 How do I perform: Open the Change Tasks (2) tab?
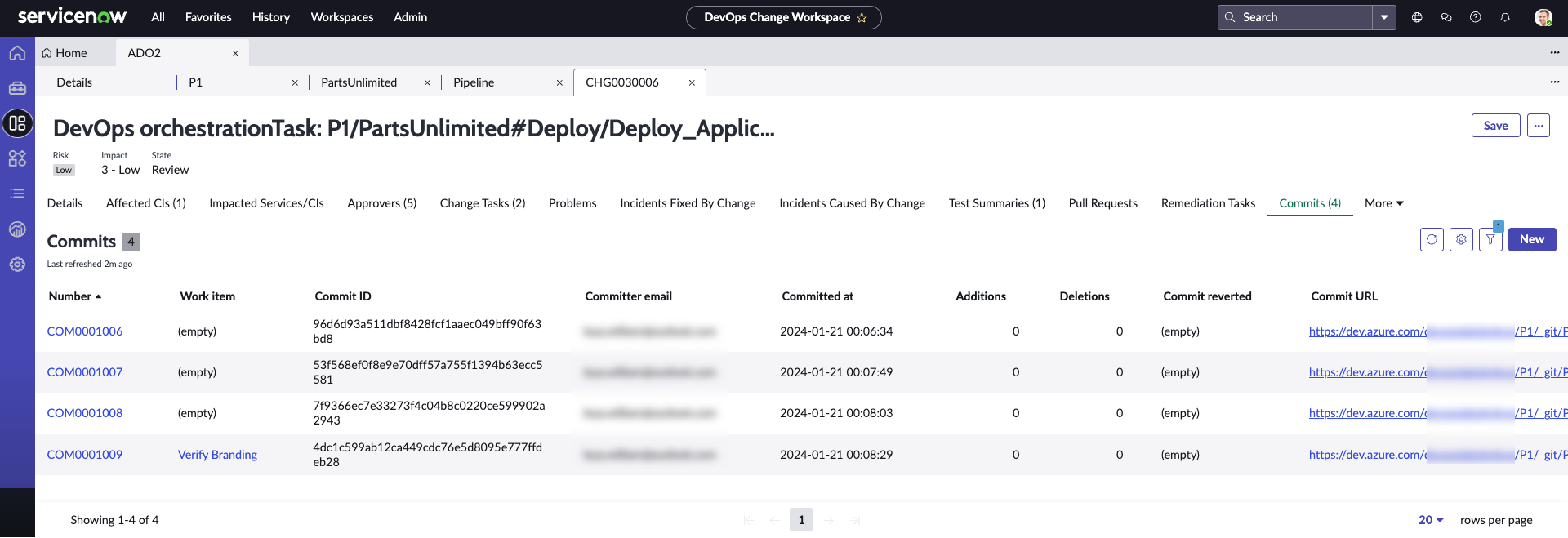[x=483, y=203]
